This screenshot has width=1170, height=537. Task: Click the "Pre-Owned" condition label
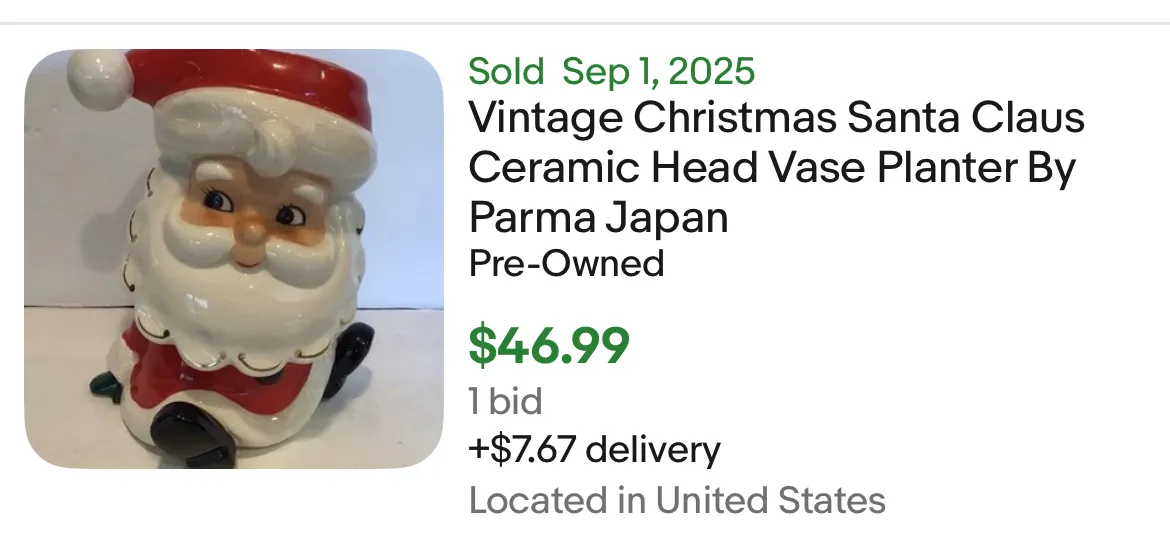point(566,263)
